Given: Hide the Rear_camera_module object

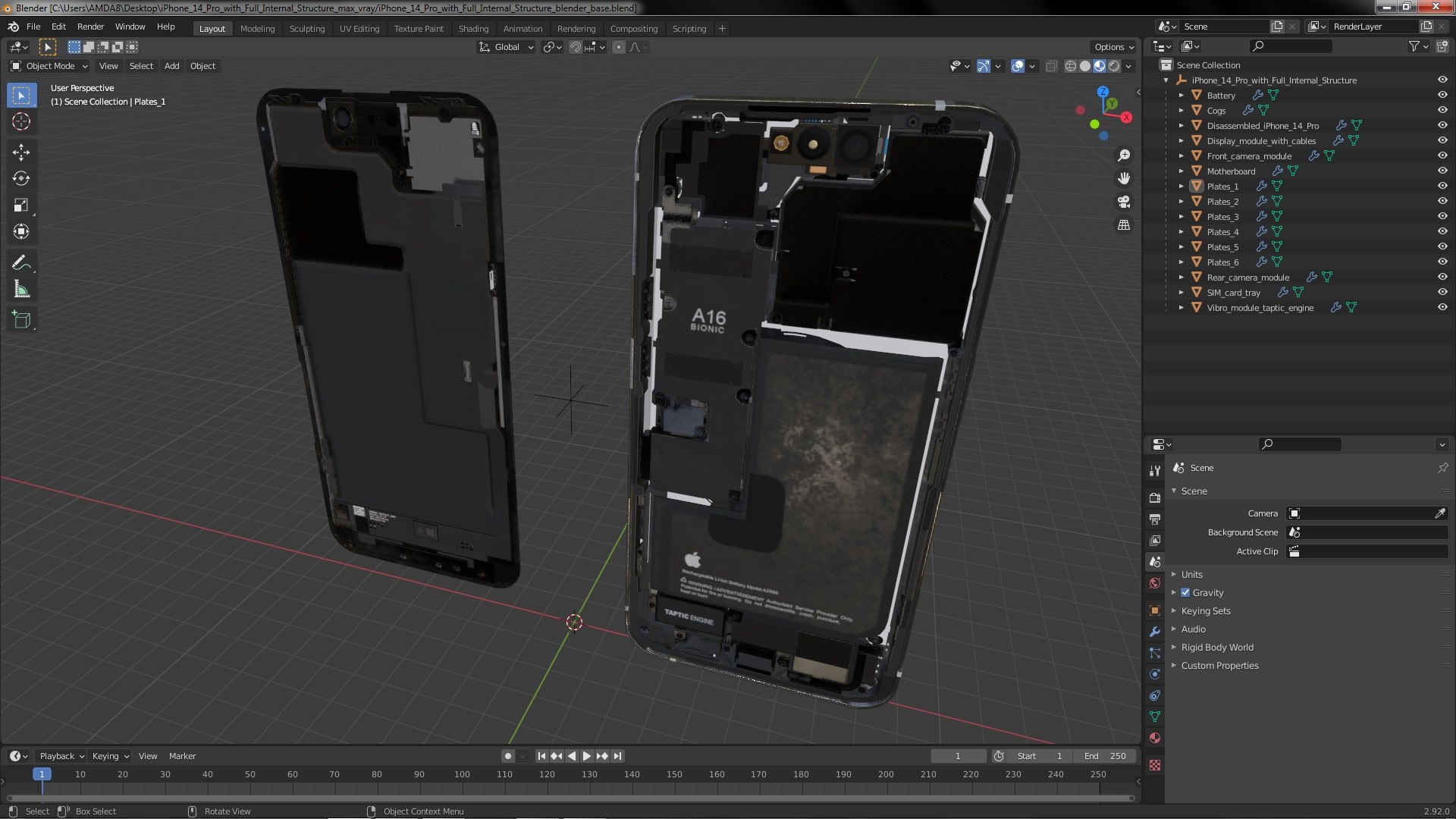Looking at the screenshot, I should coord(1442,278).
